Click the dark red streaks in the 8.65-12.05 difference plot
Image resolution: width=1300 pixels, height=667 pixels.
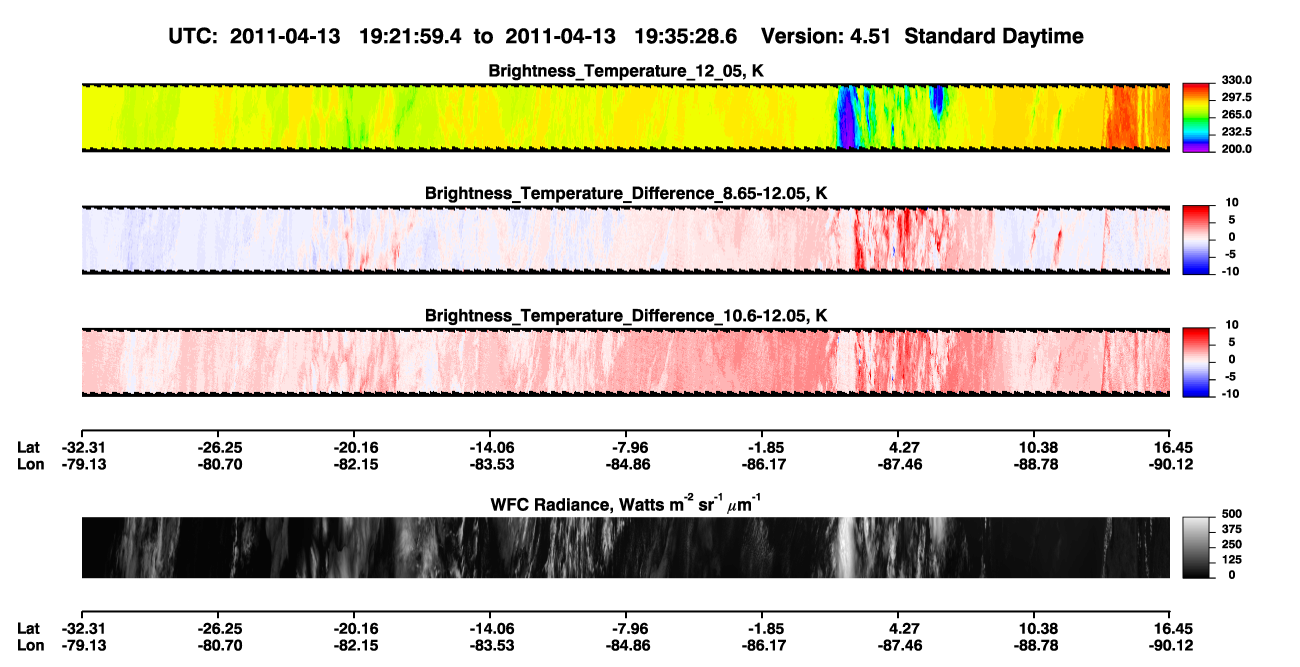tap(905, 240)
